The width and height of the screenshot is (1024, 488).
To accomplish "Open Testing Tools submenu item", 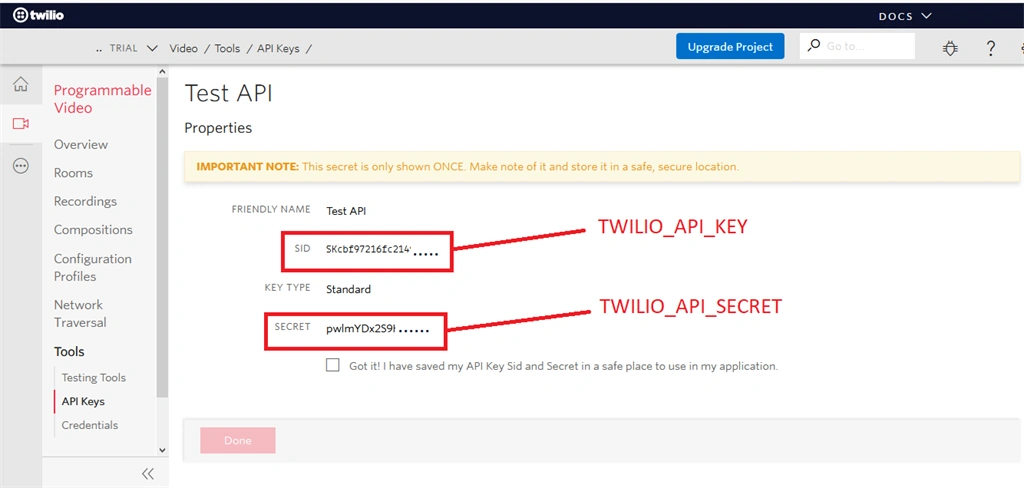I will pos(93,378).
